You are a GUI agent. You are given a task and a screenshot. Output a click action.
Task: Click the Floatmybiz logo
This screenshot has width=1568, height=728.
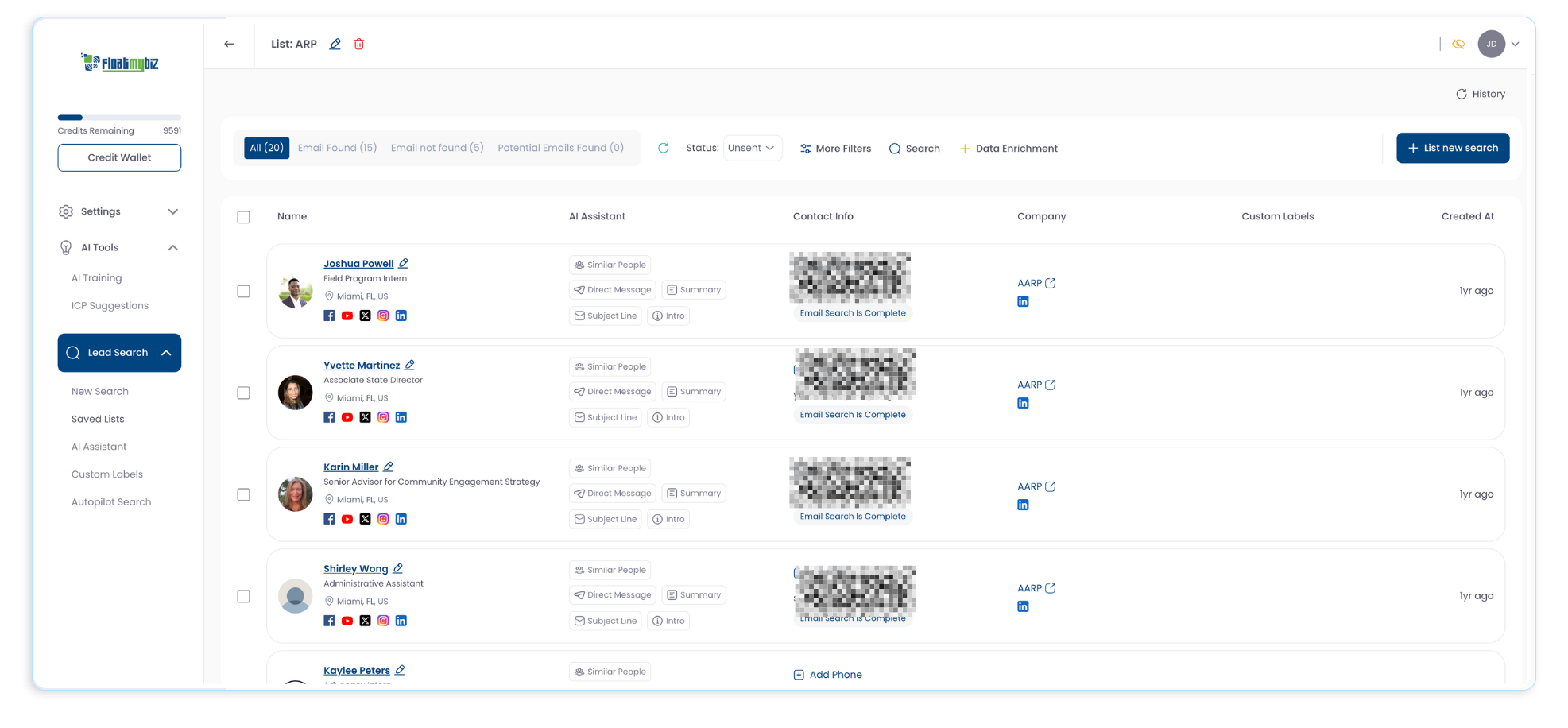pos(120,62)
